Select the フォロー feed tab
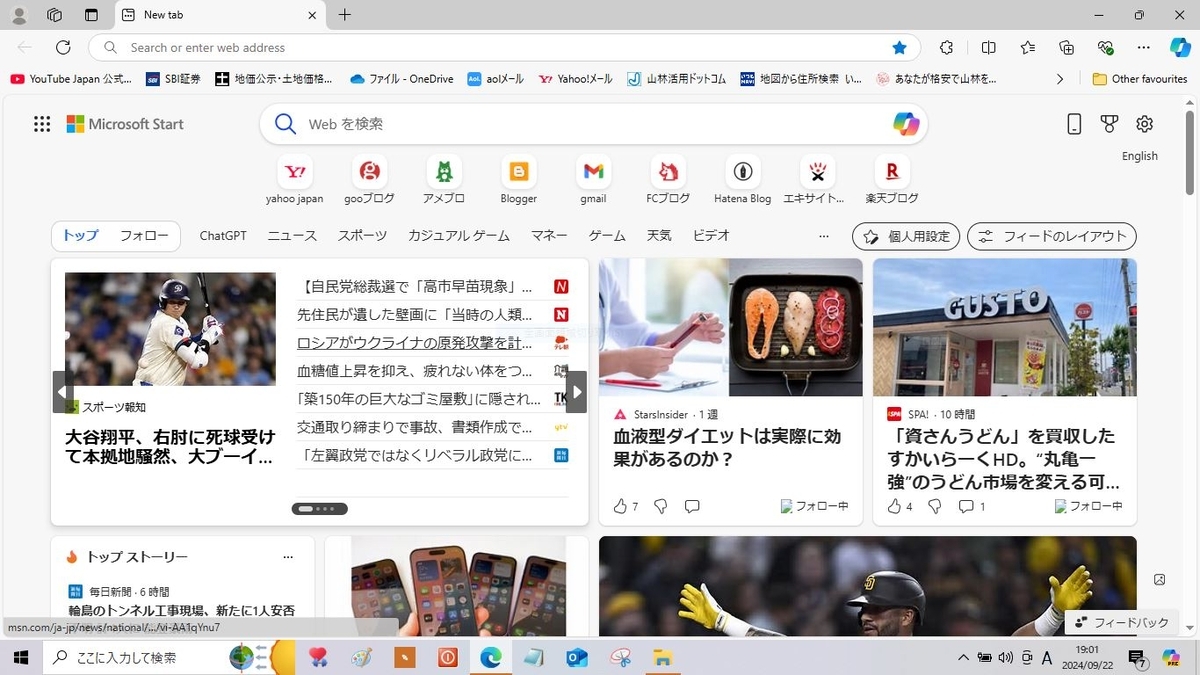This screenshot has height=675, width=1200. pos(144,236)
